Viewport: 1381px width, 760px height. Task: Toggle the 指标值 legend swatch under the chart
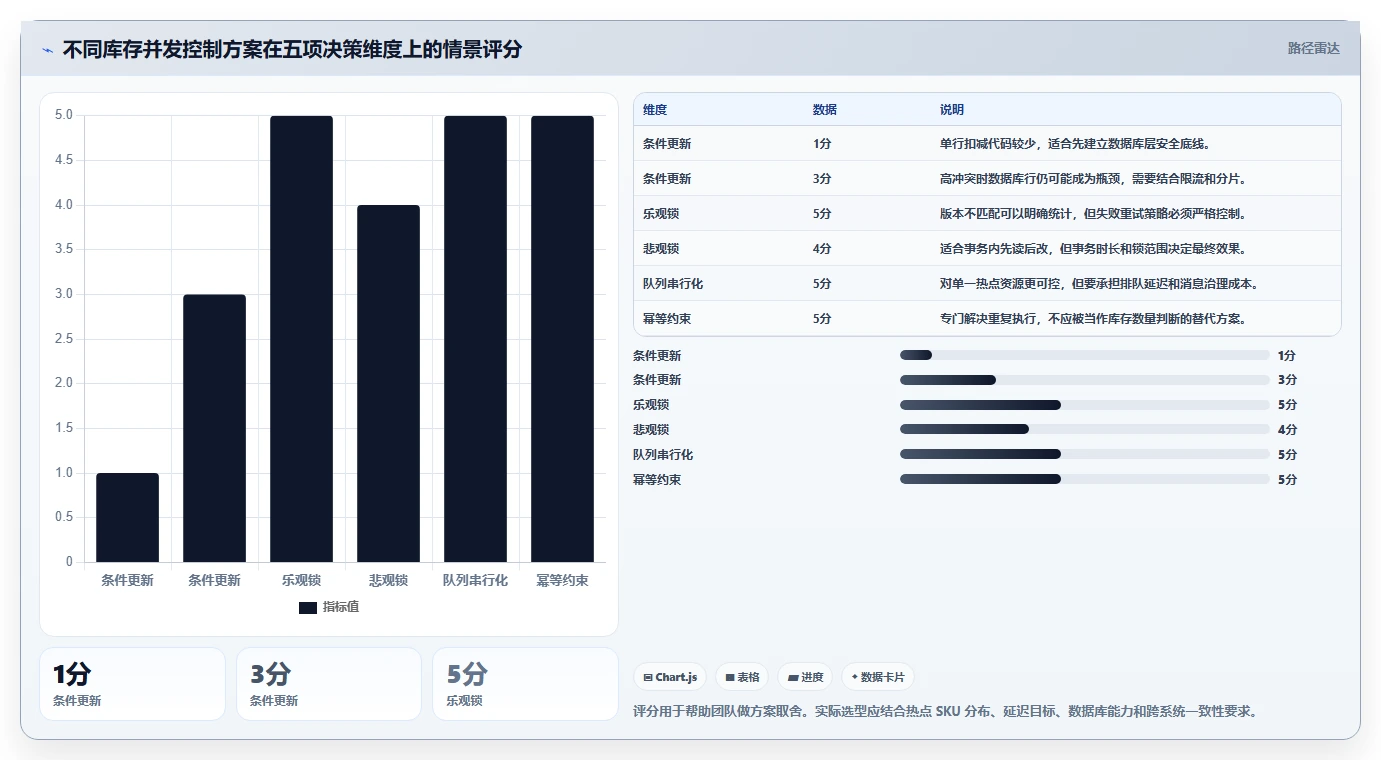tap(308, 608)
